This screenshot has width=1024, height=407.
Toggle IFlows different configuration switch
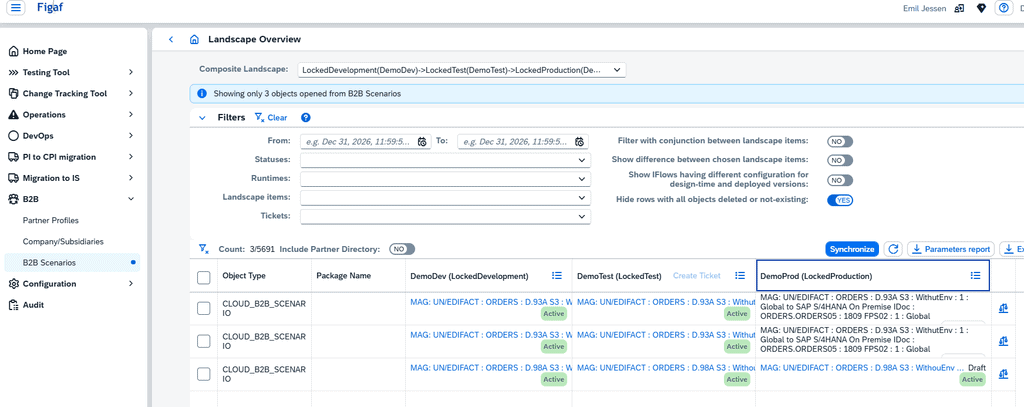pos(840,180)
